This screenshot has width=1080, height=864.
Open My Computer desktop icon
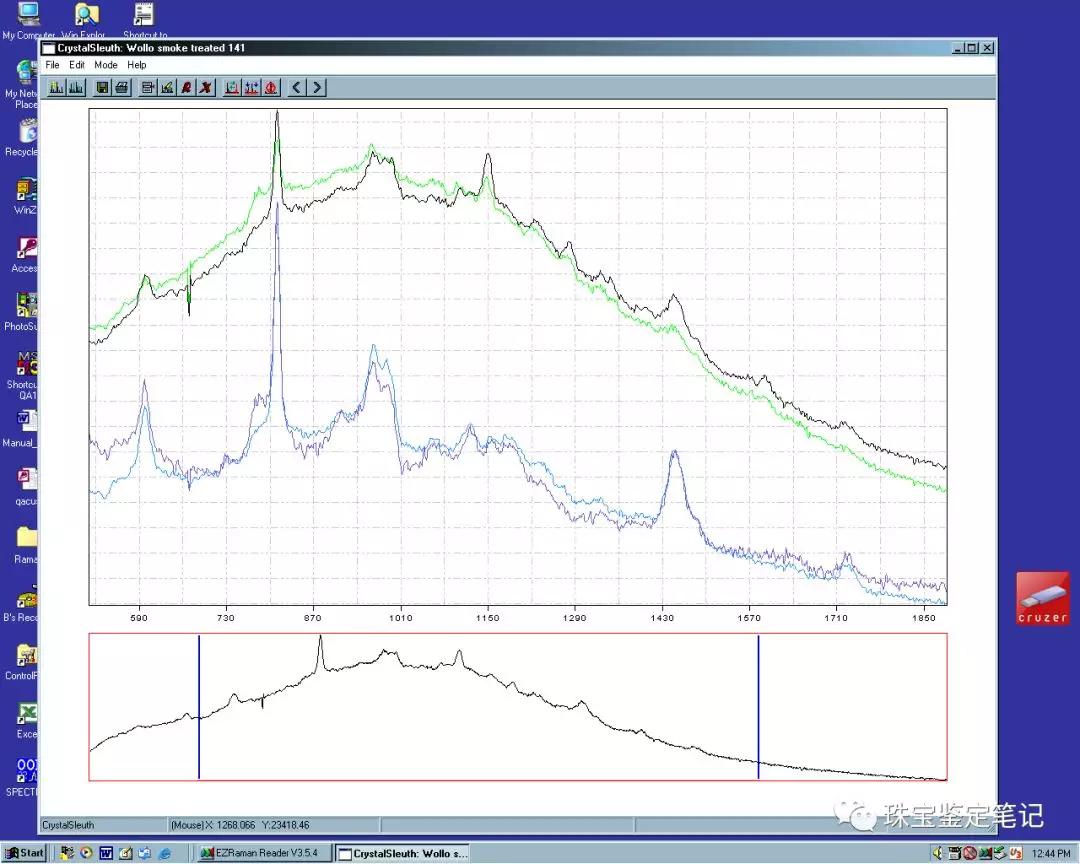click(x=28, y=21)
